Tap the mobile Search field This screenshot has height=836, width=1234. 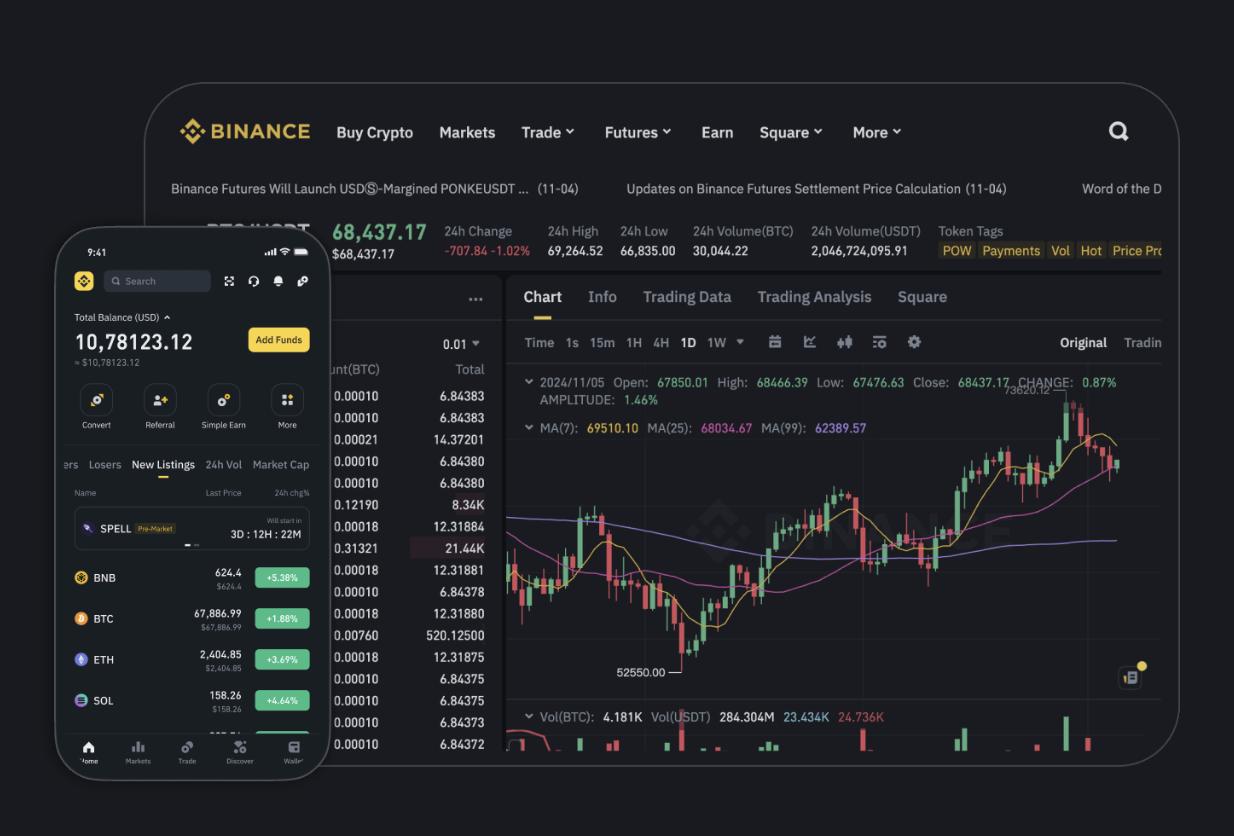pyautogui.click(x=157, y=281)
